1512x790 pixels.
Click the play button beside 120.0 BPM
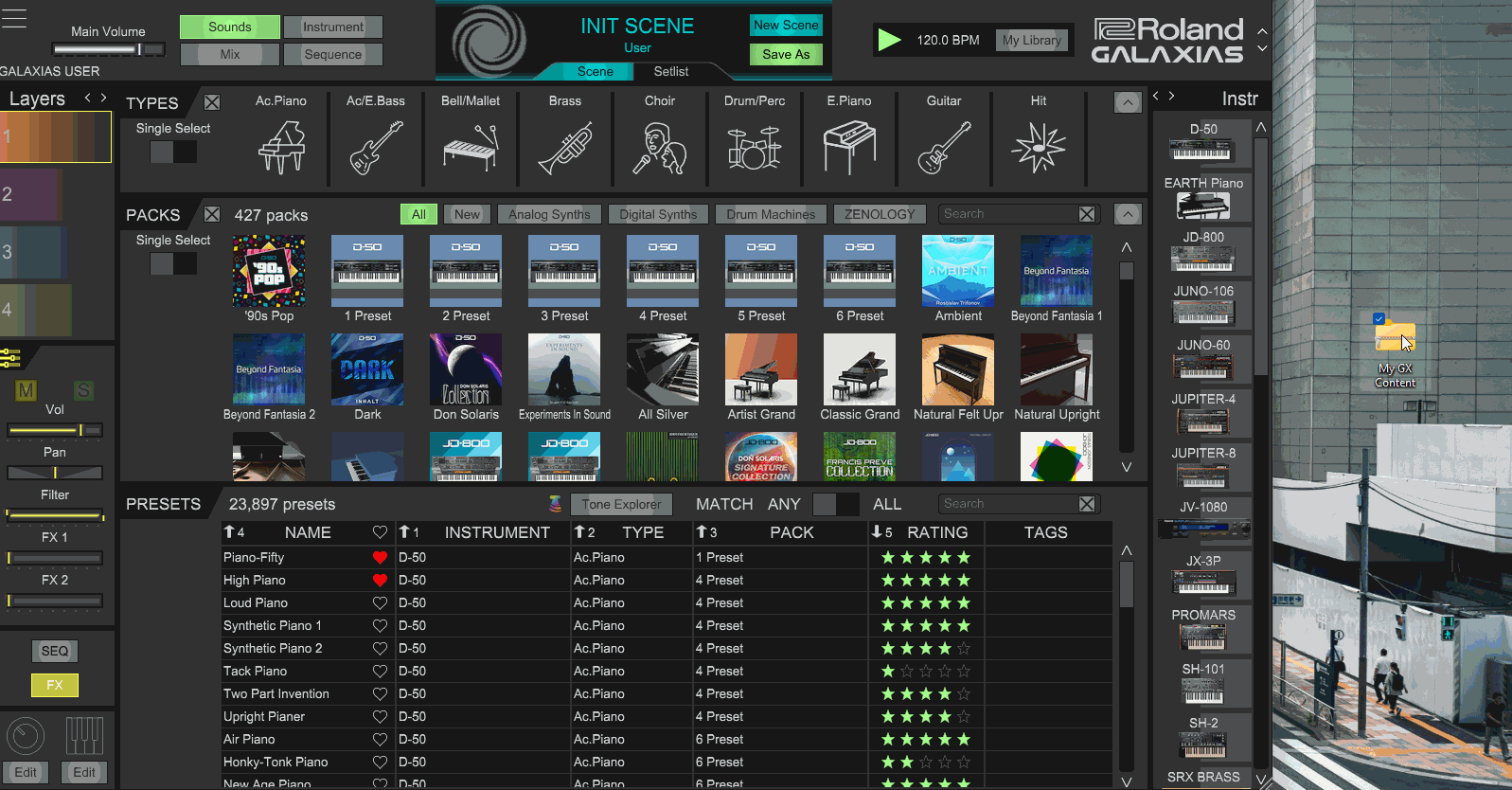889,40
